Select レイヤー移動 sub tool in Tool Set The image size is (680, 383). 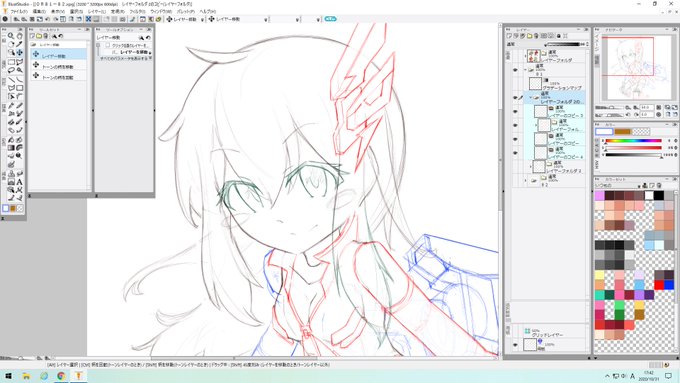pos(59,55)
